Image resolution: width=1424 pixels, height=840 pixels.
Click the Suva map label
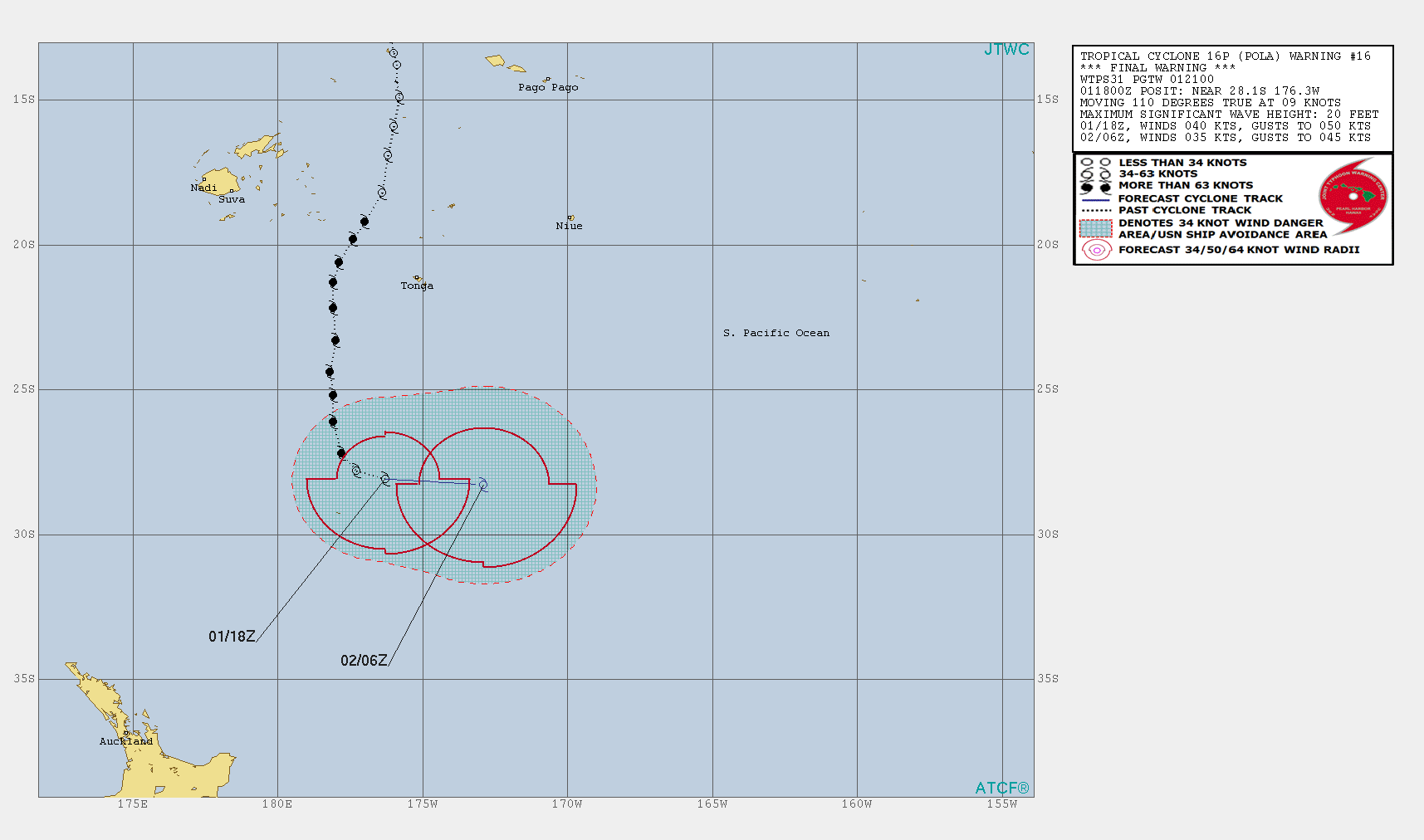232,199
